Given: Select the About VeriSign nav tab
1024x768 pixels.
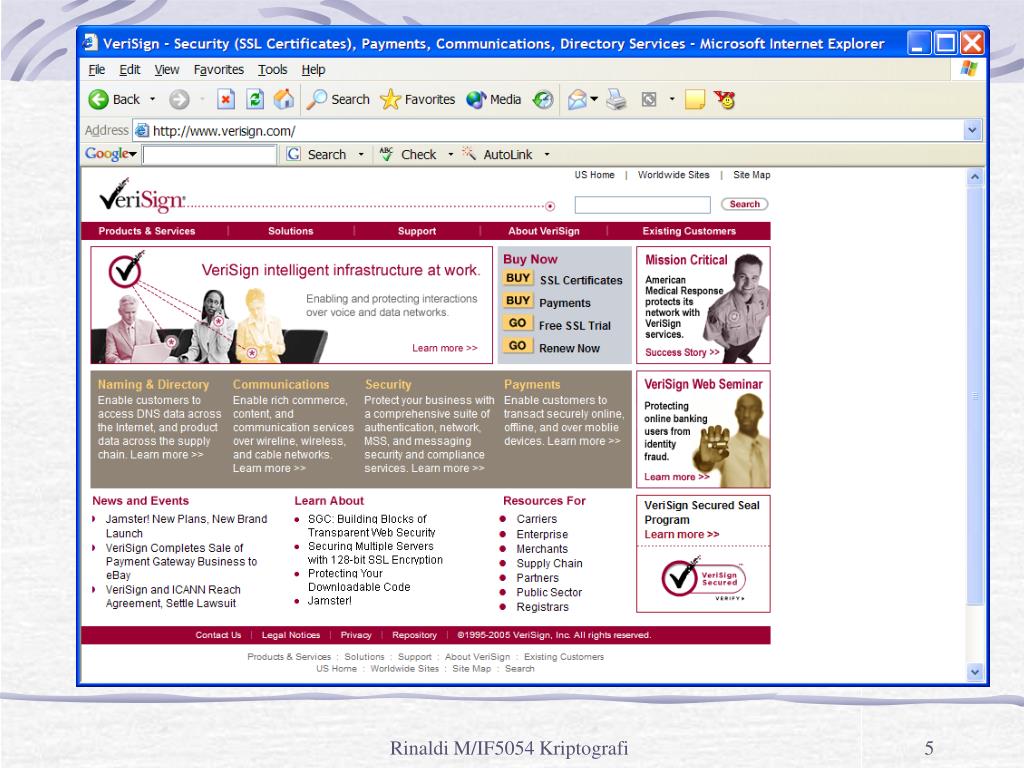Looking at the screenshot, I should tap(544, 231).
